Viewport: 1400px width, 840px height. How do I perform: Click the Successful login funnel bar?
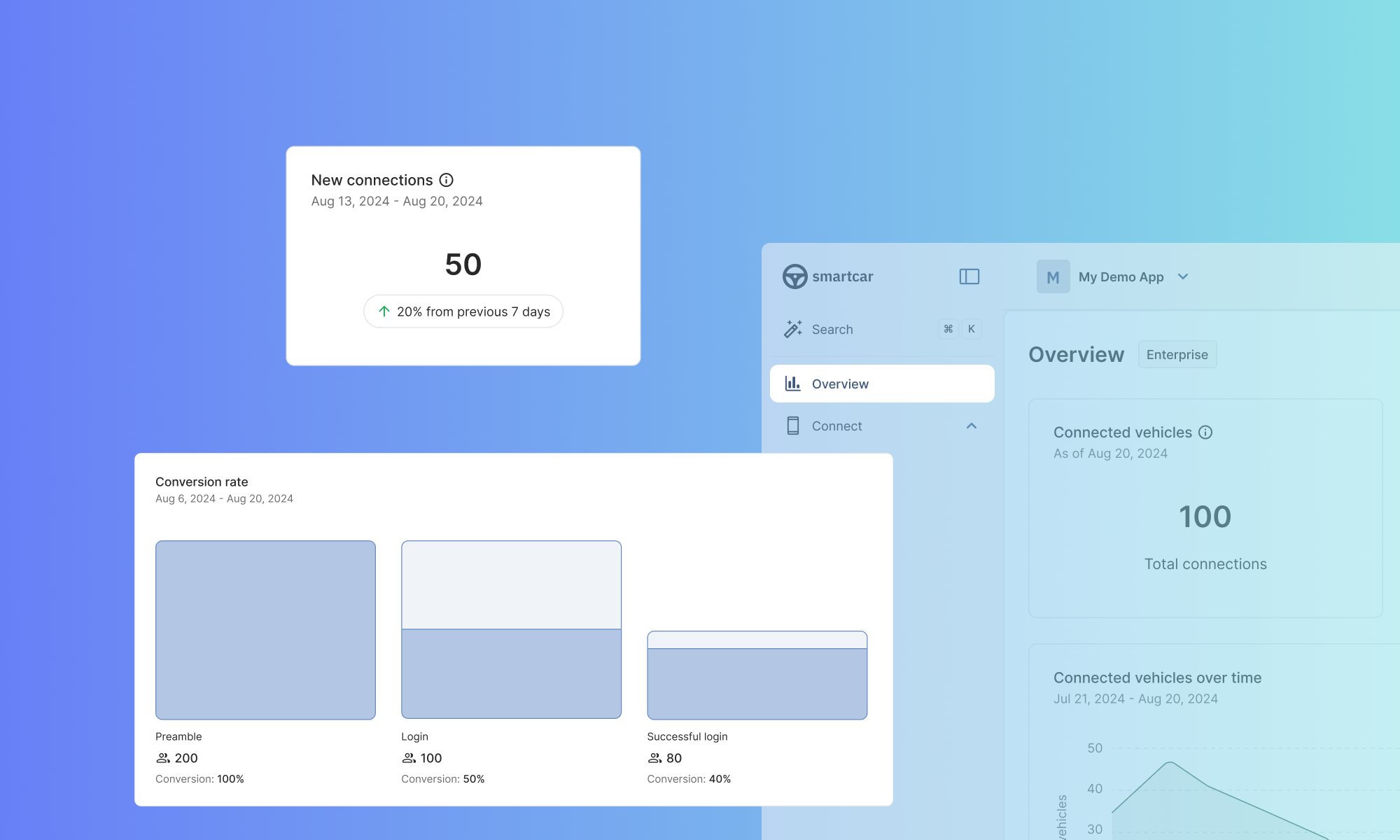click(757, 675)
